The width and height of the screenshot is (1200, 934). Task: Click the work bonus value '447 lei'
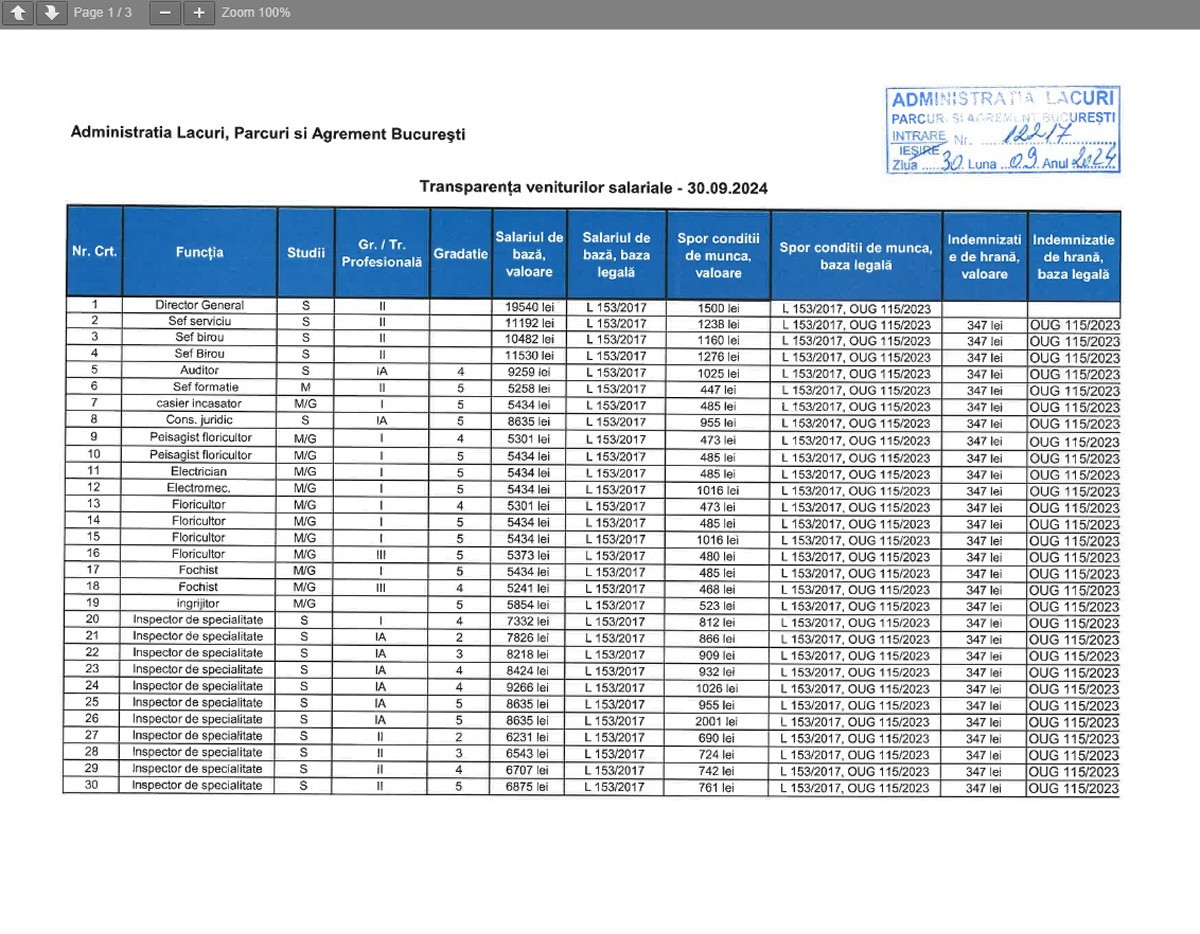point(718,389)
